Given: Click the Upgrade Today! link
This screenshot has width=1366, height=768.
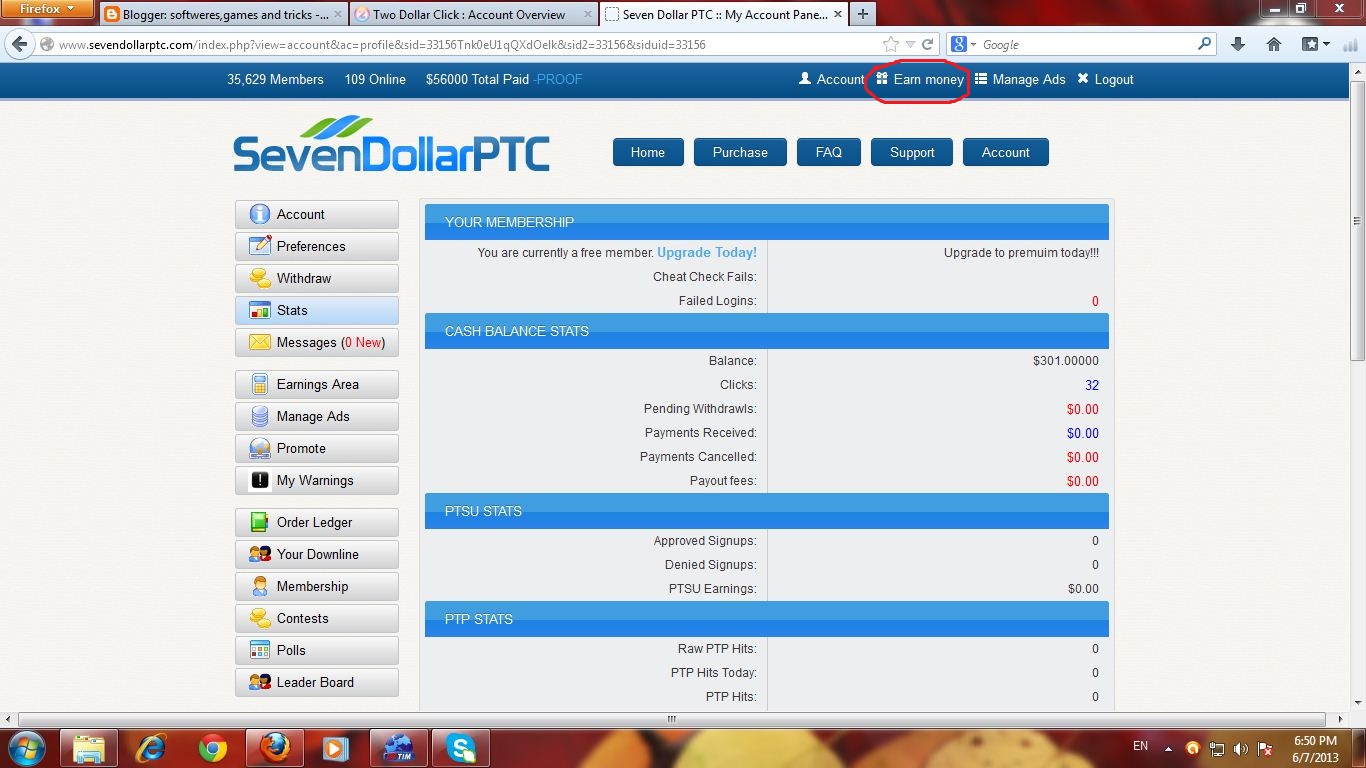Looking at the screenshot, I should click(707, 252).
